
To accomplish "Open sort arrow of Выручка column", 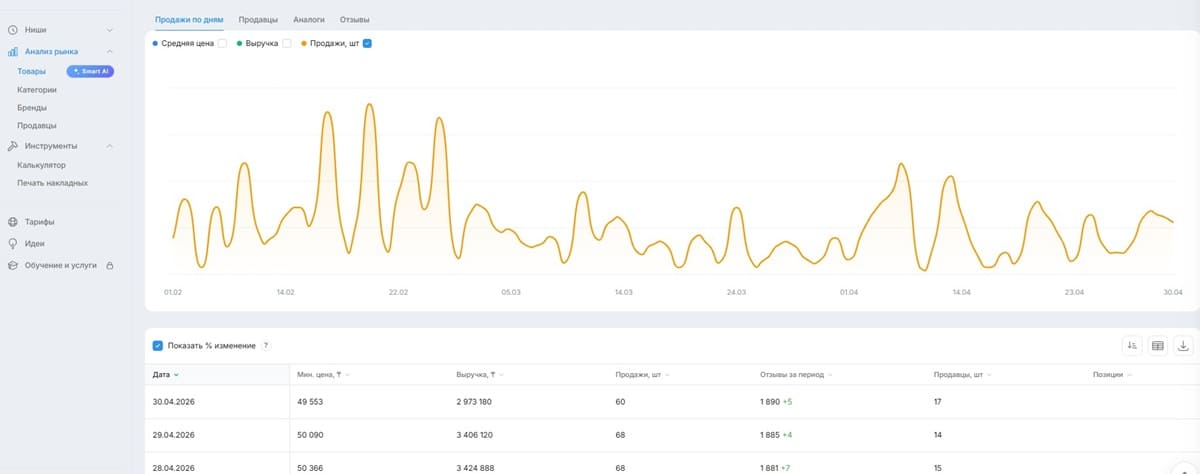I will 500,375.
